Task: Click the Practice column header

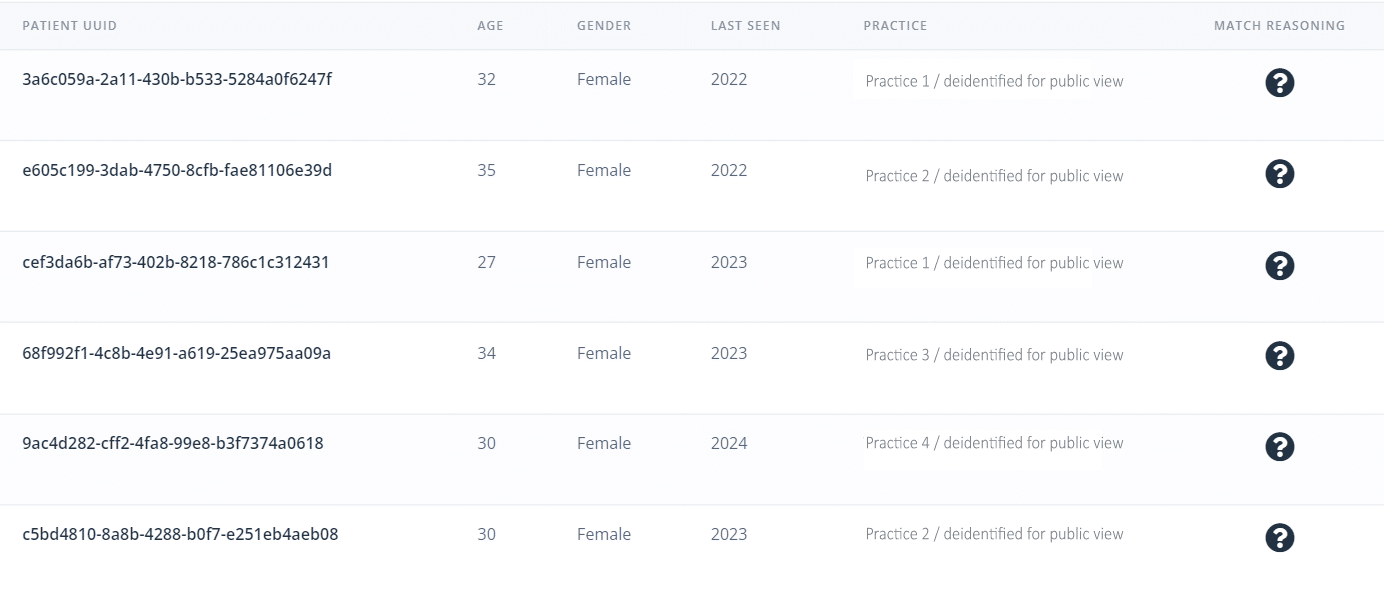Action: (x=895, y=26)
